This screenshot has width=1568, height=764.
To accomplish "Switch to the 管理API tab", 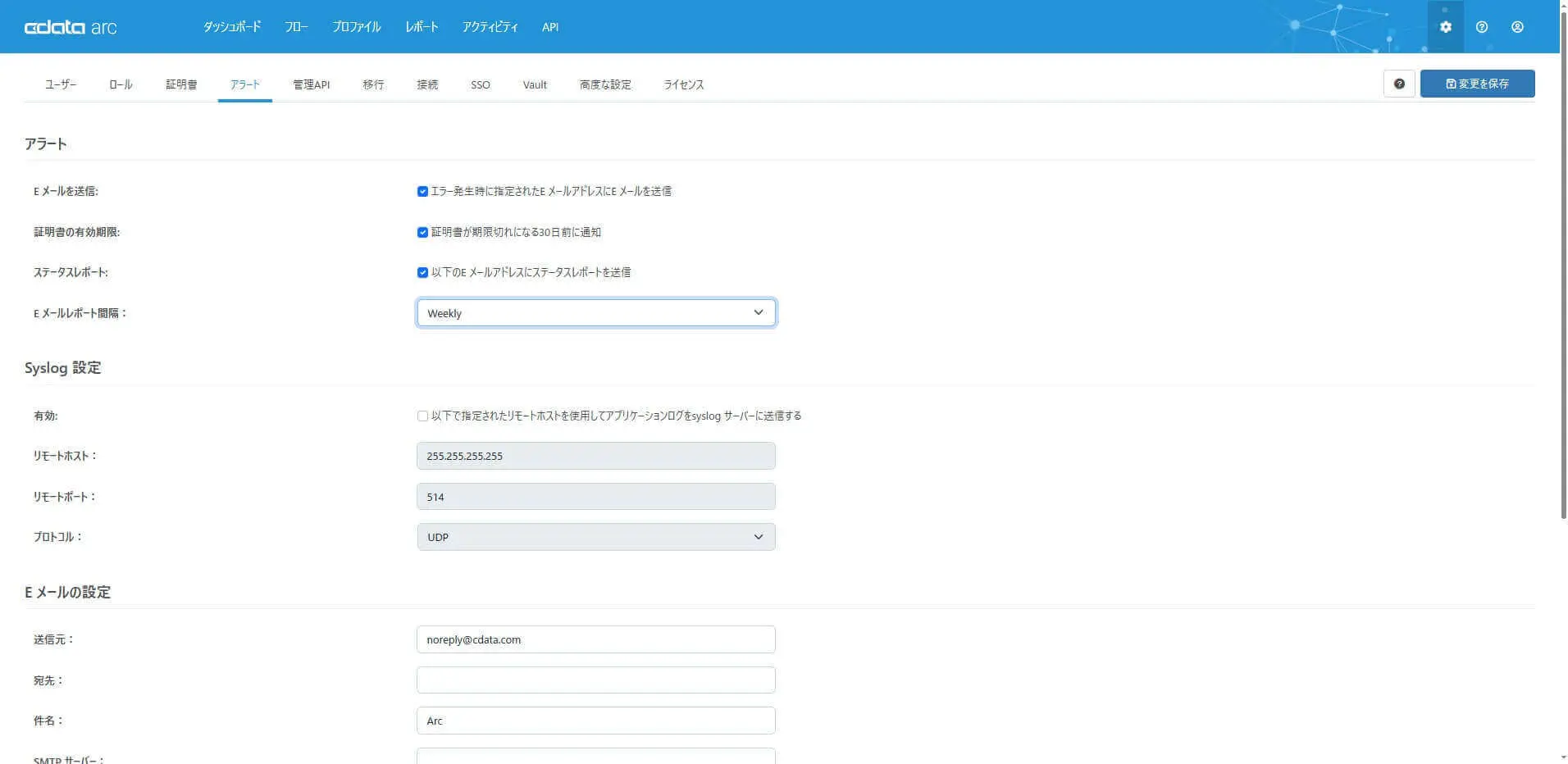I will tap(311, 84).
